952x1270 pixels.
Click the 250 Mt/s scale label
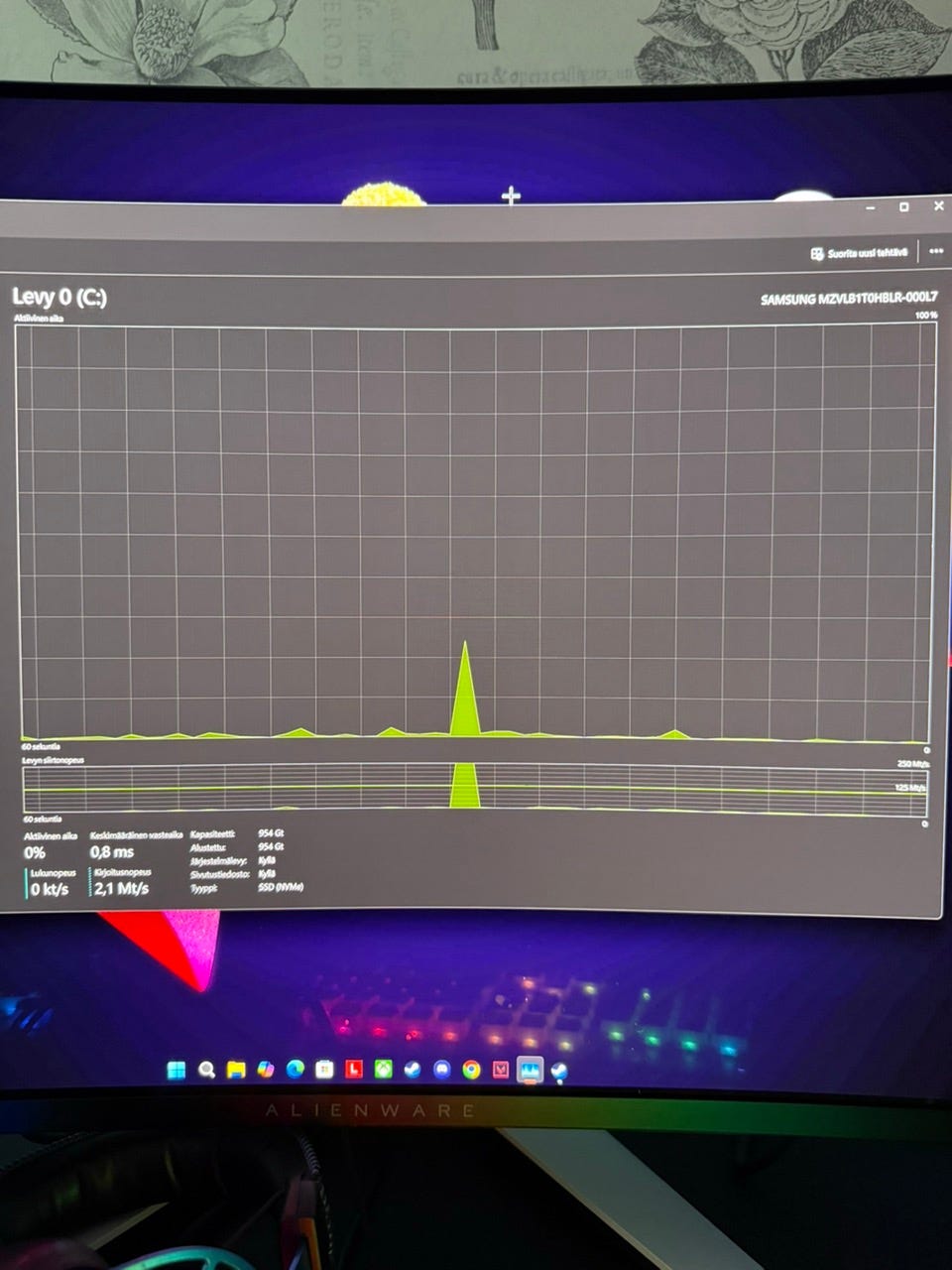[912, 763]
